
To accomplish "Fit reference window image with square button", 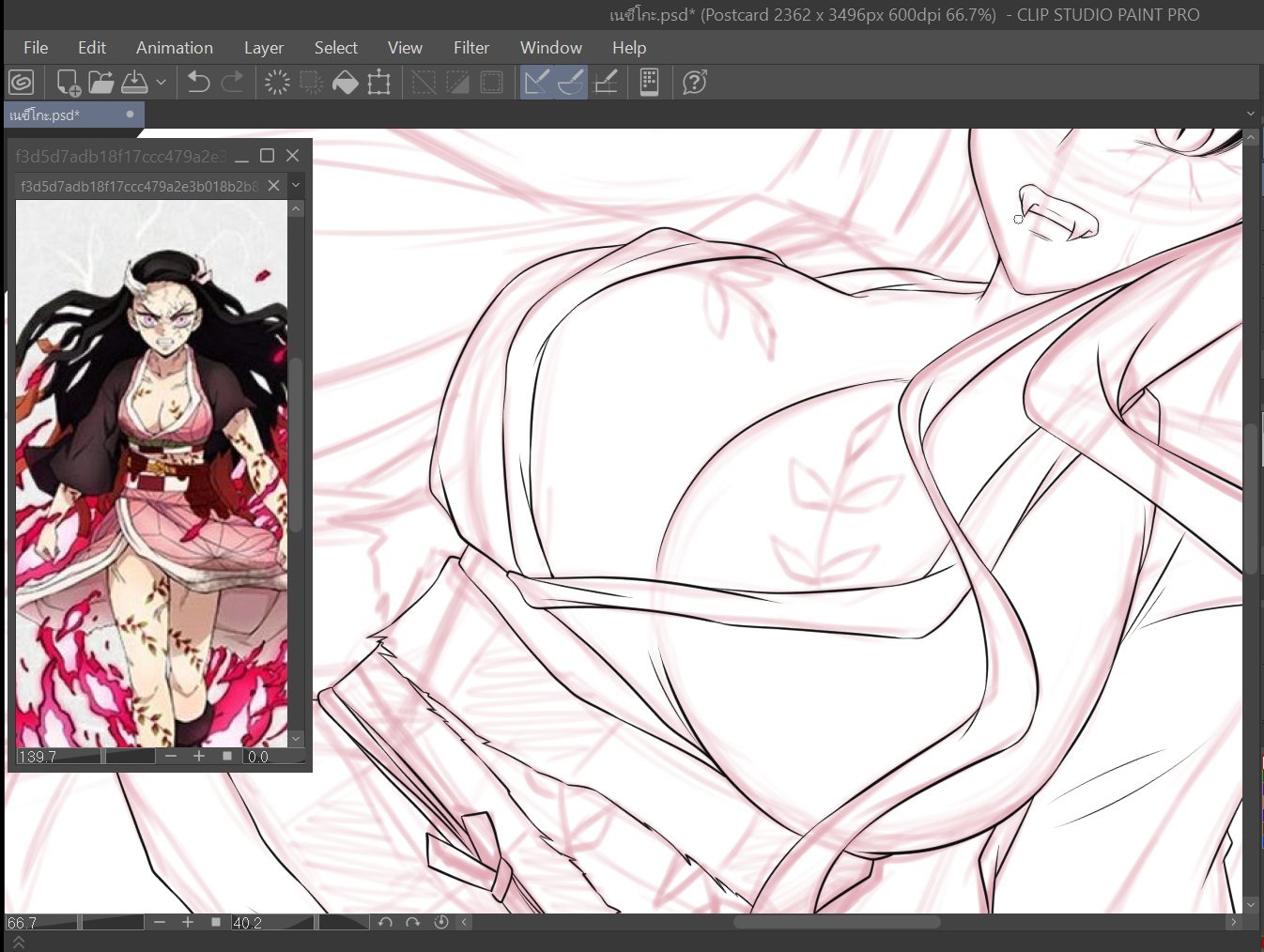I will (x=226, y=756).
